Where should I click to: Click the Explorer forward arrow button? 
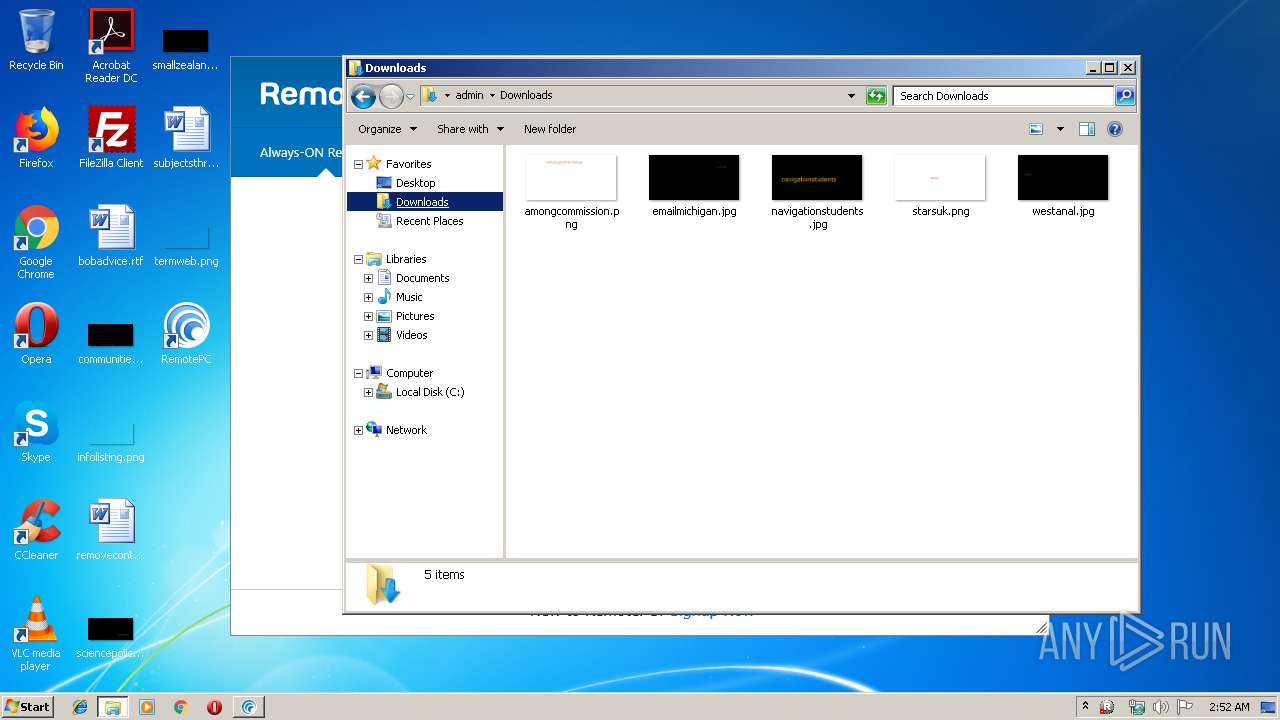point(391,96)
